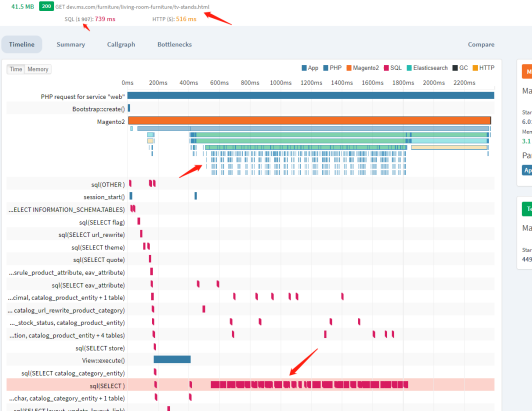Toggle the SQL legend swatch
The height and width of the screenshot is (411, 532).
(386, 68)
